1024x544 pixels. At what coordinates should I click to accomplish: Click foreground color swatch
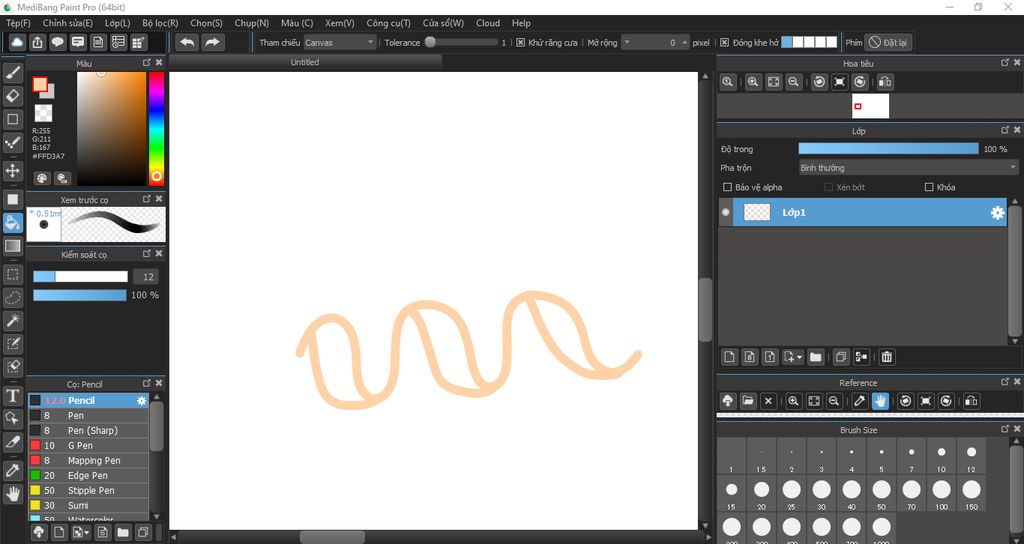[x=40, y=84]
